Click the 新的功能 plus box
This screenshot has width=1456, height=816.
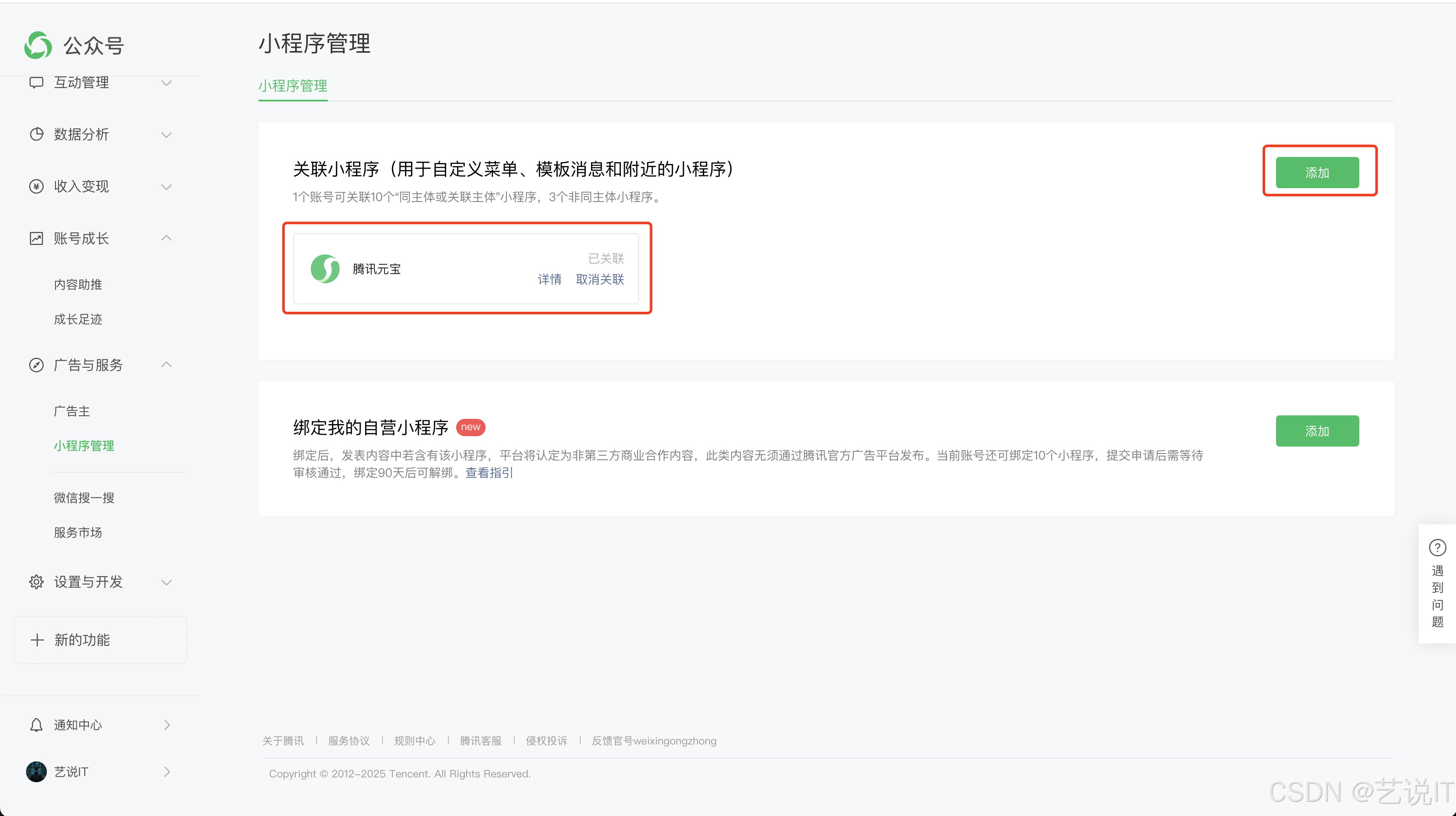pyautogui.click(x=101, y=640)
